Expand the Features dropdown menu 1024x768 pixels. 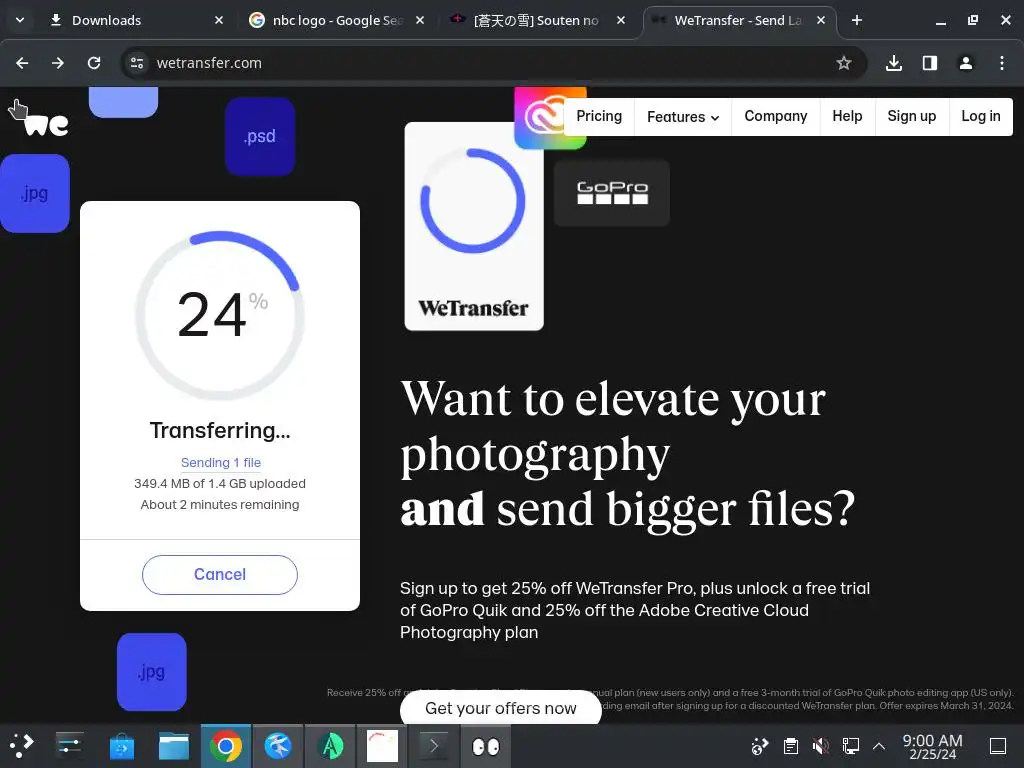(683, 116)
